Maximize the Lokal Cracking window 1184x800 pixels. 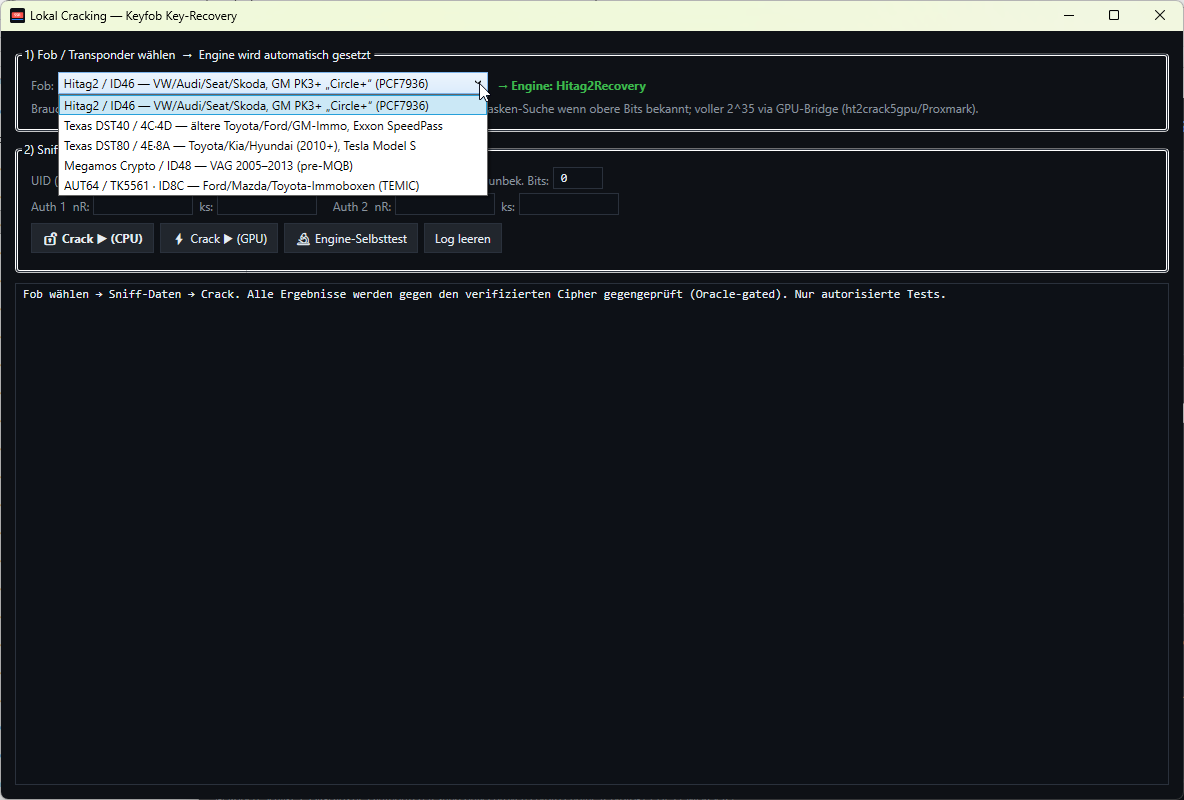(1114, 15)
